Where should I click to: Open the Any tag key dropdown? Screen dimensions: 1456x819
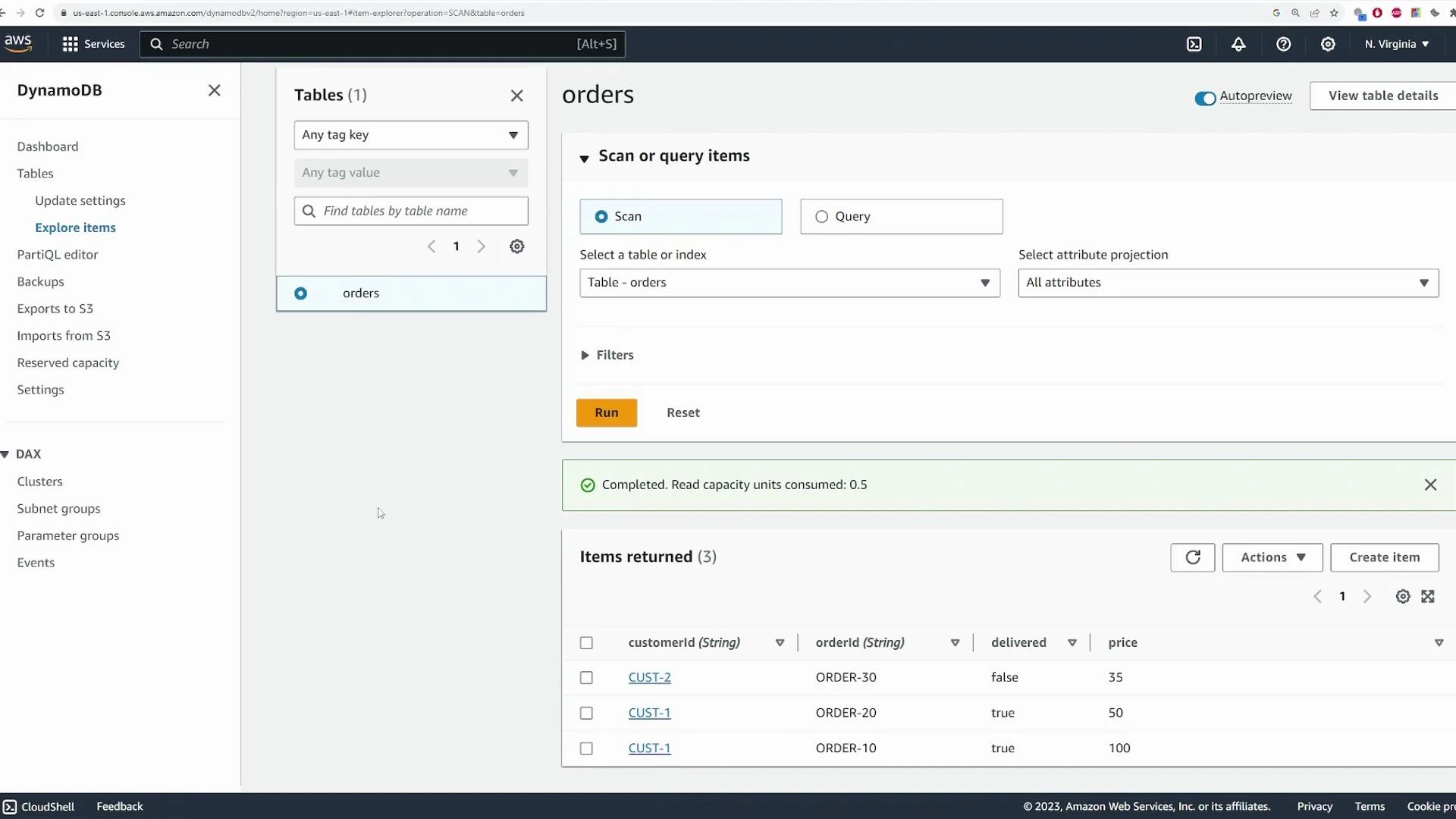411,135
